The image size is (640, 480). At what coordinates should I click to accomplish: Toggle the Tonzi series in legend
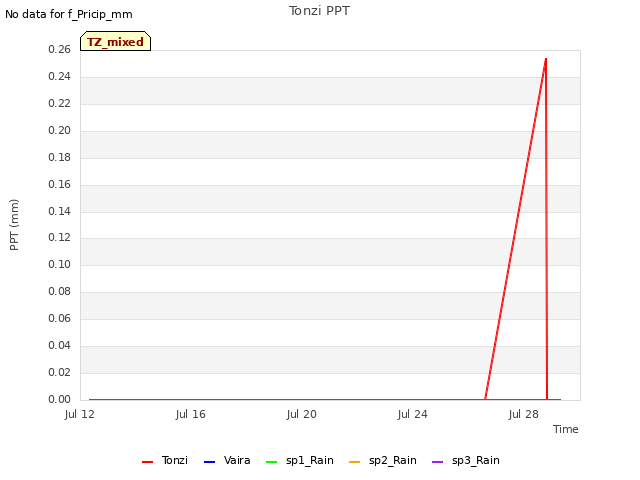(x=165, y=460)
